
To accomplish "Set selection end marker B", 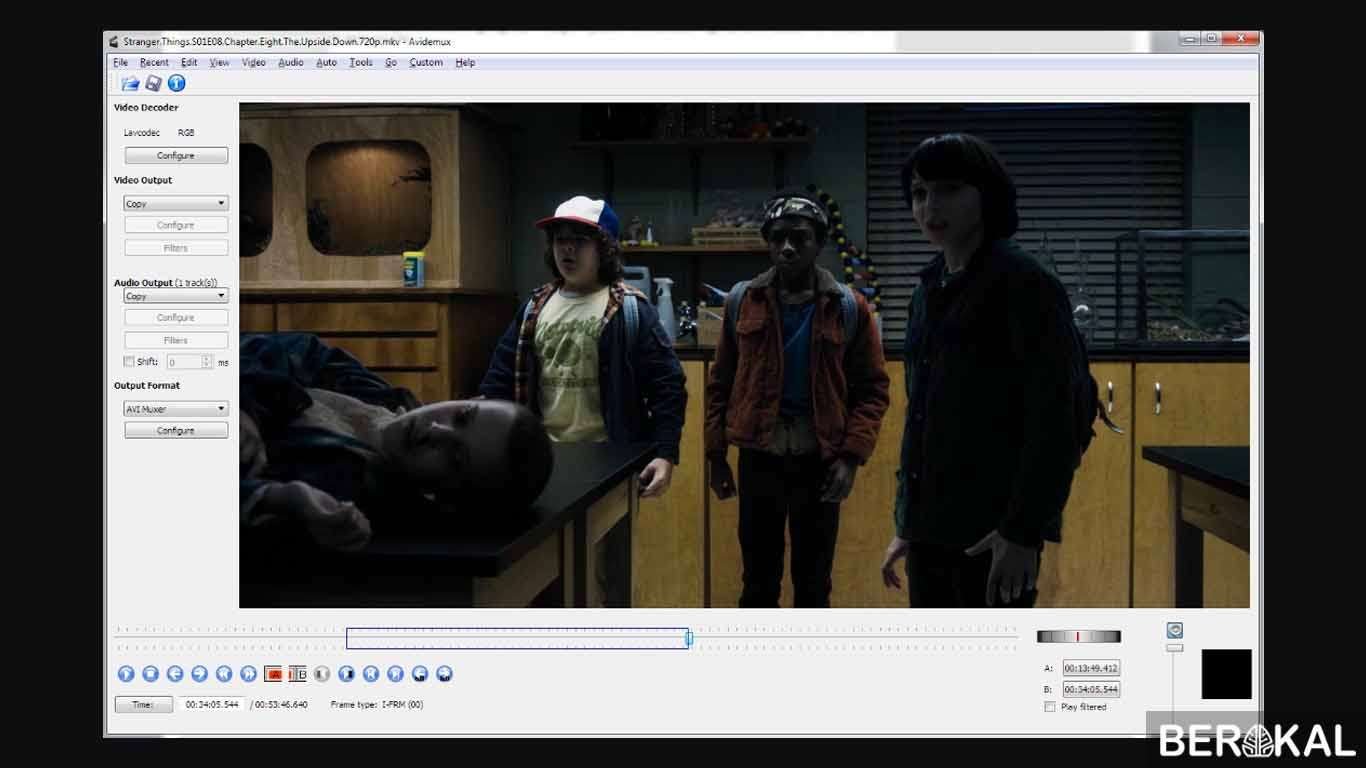I will click(x=297, y=674).
